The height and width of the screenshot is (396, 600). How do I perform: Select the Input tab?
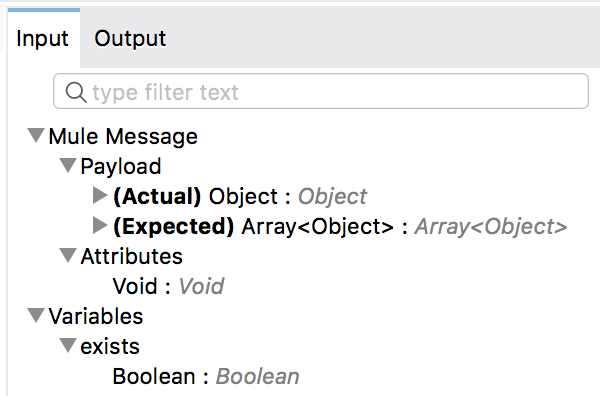[x=42, y=38]
